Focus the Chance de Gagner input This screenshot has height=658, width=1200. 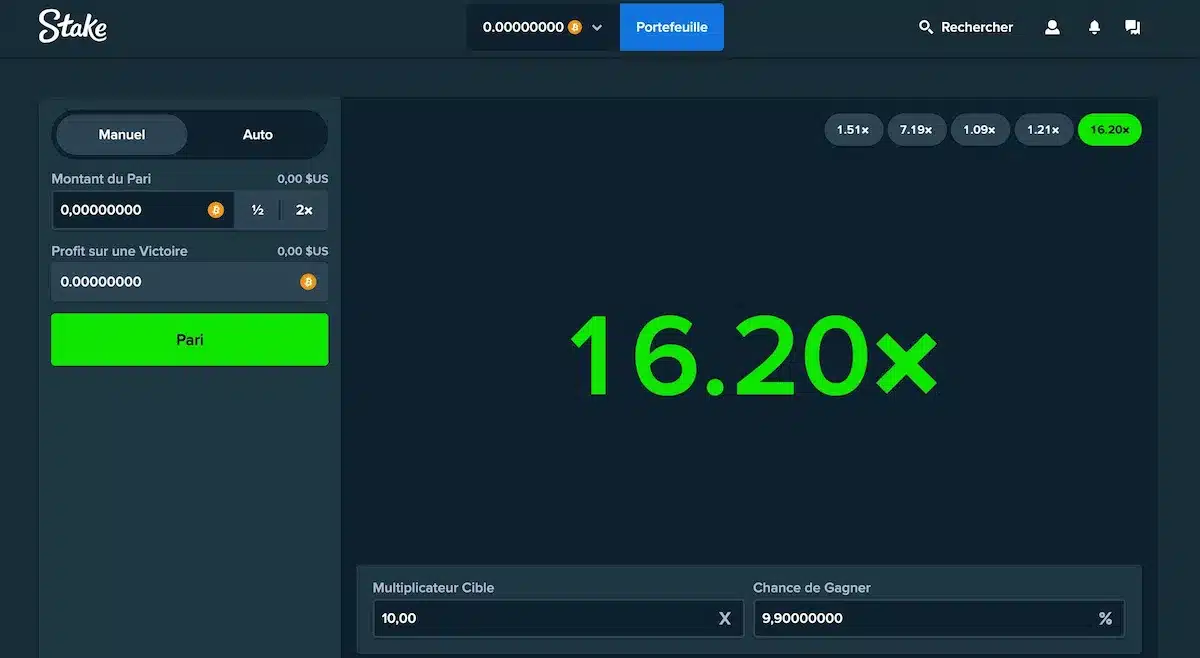pyautogui.click(x=939, y=618)
